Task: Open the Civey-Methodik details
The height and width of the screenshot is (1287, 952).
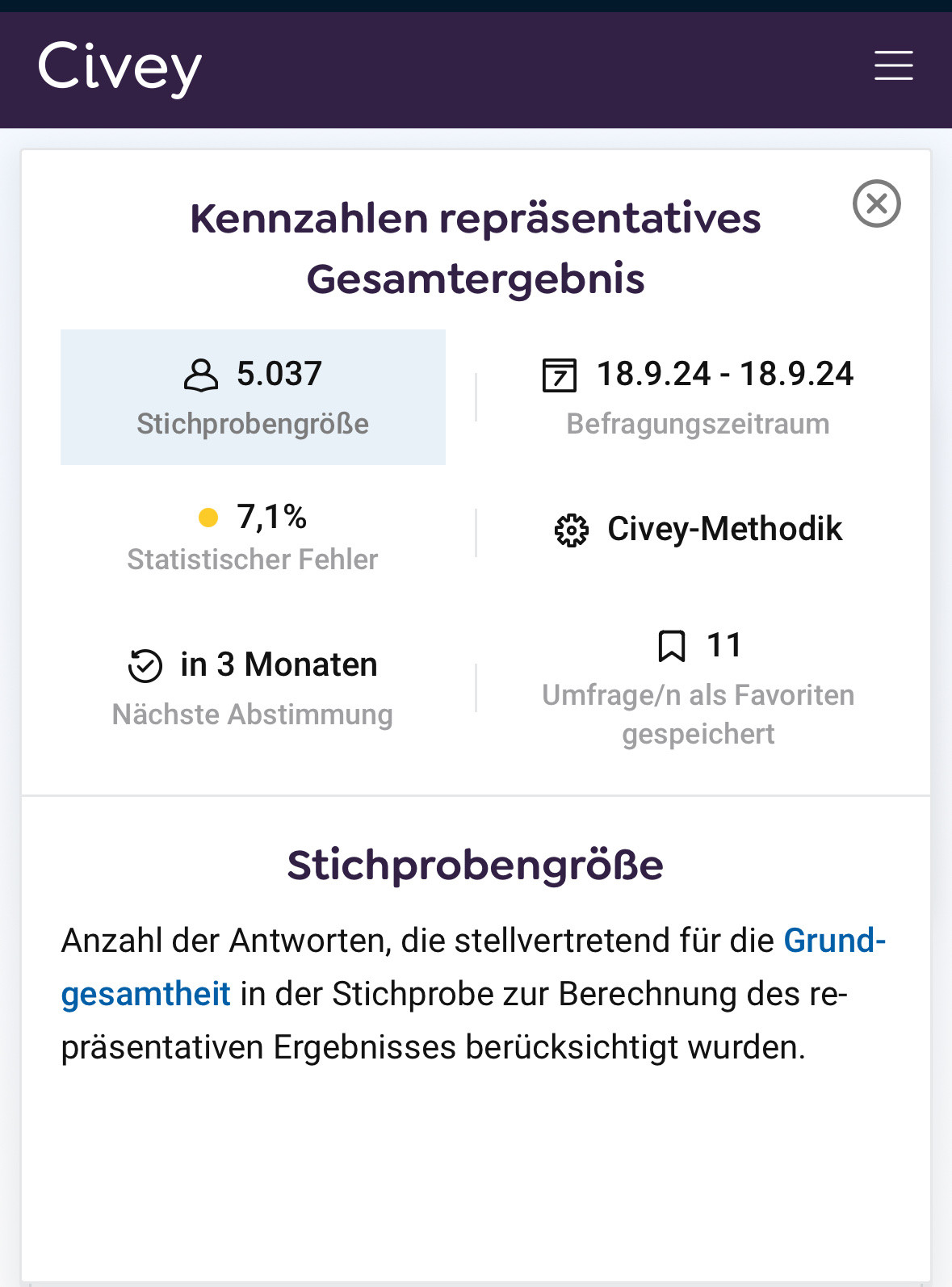Action: pyautogui.click(x=724, y=530)
